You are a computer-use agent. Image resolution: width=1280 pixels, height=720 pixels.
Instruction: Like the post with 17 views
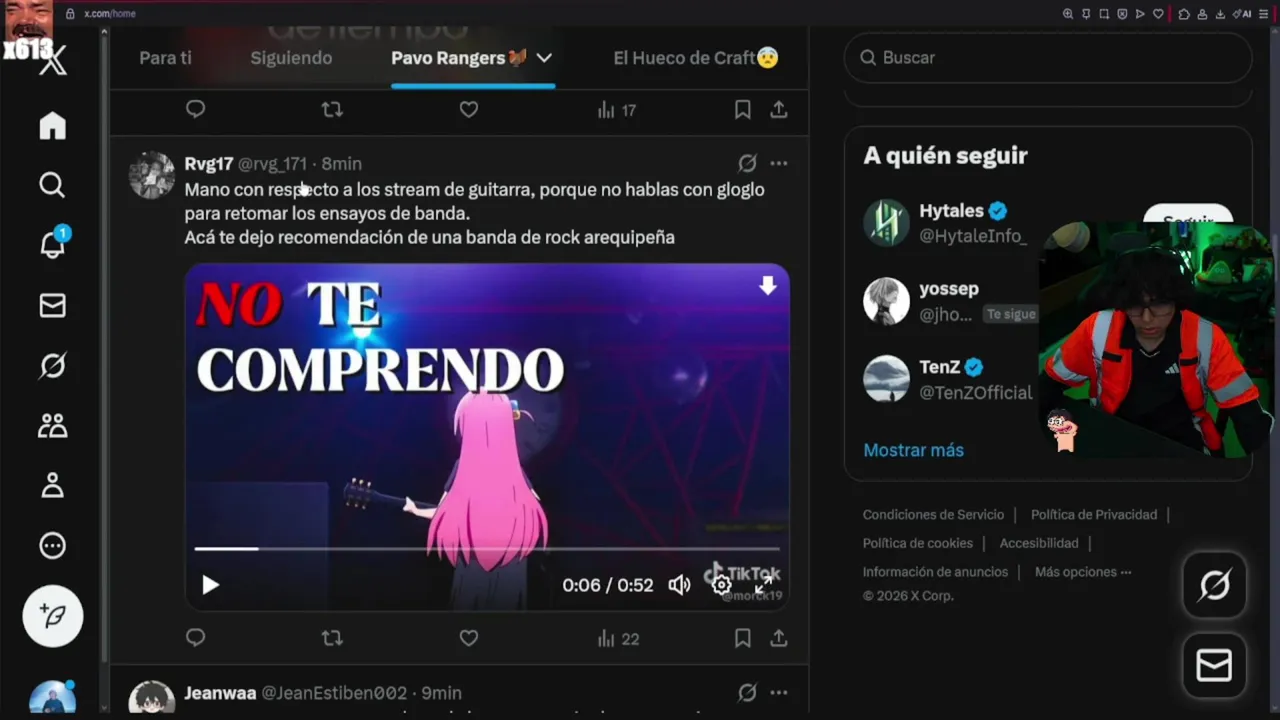pyautogui.click(x=469, y=110)
